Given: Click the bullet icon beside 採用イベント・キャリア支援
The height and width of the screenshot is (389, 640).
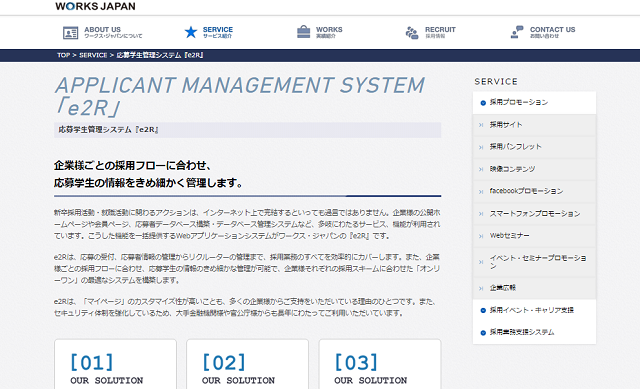Looking at the screenshot, I should tap(483, 311).
